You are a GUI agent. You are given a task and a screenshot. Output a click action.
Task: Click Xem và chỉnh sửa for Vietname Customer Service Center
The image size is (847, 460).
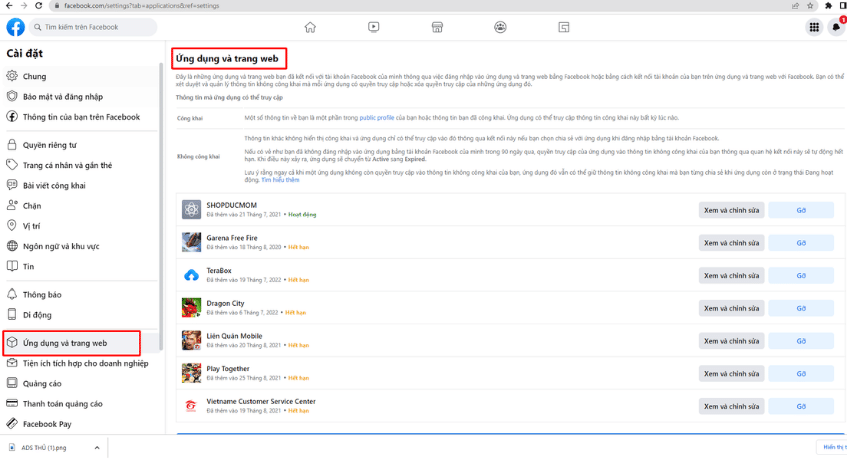(731, 407)
